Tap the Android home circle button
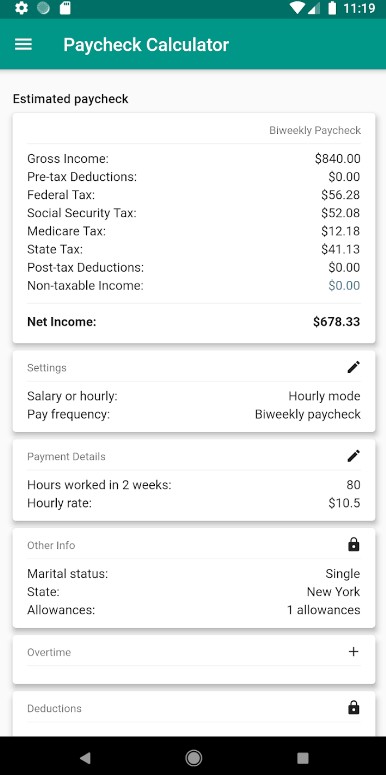Screen dimensions: 386x775 [x=193, y=757]
